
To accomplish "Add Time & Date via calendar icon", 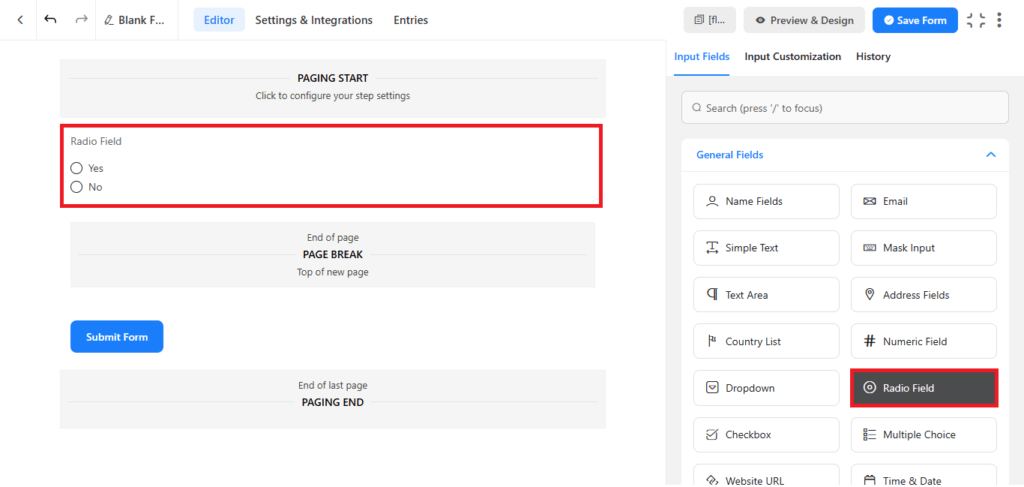I will pos(869,481).
